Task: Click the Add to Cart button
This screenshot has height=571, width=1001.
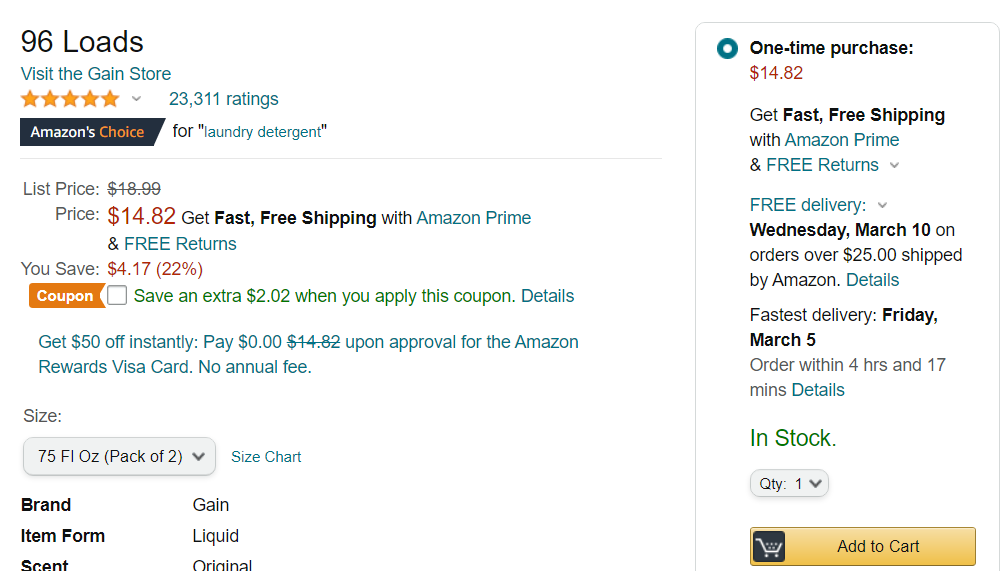Action: 862,547
